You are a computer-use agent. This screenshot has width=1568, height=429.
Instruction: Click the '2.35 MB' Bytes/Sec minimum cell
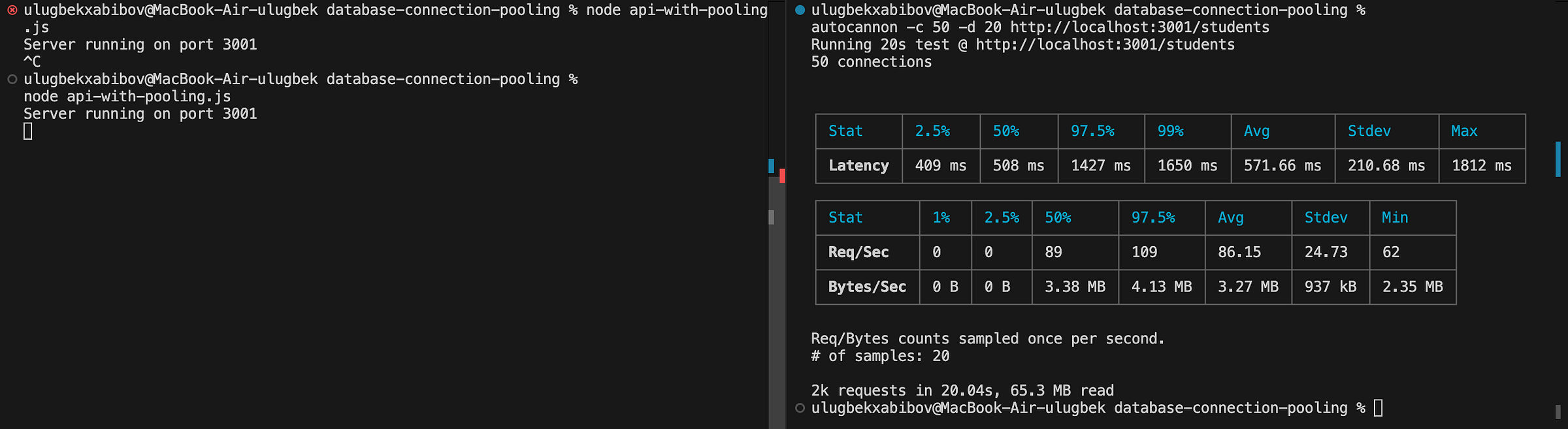click(1413, 287)
